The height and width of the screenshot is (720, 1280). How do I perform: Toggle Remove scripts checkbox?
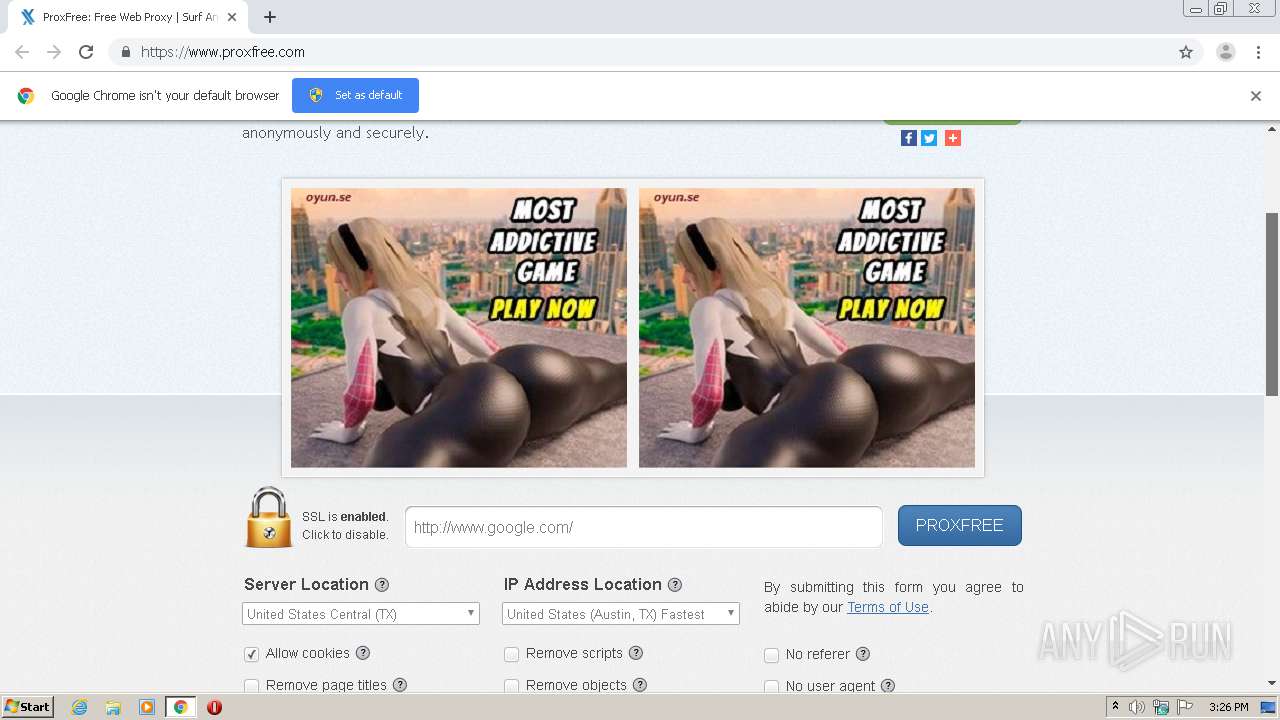click(x=512, y=654)
